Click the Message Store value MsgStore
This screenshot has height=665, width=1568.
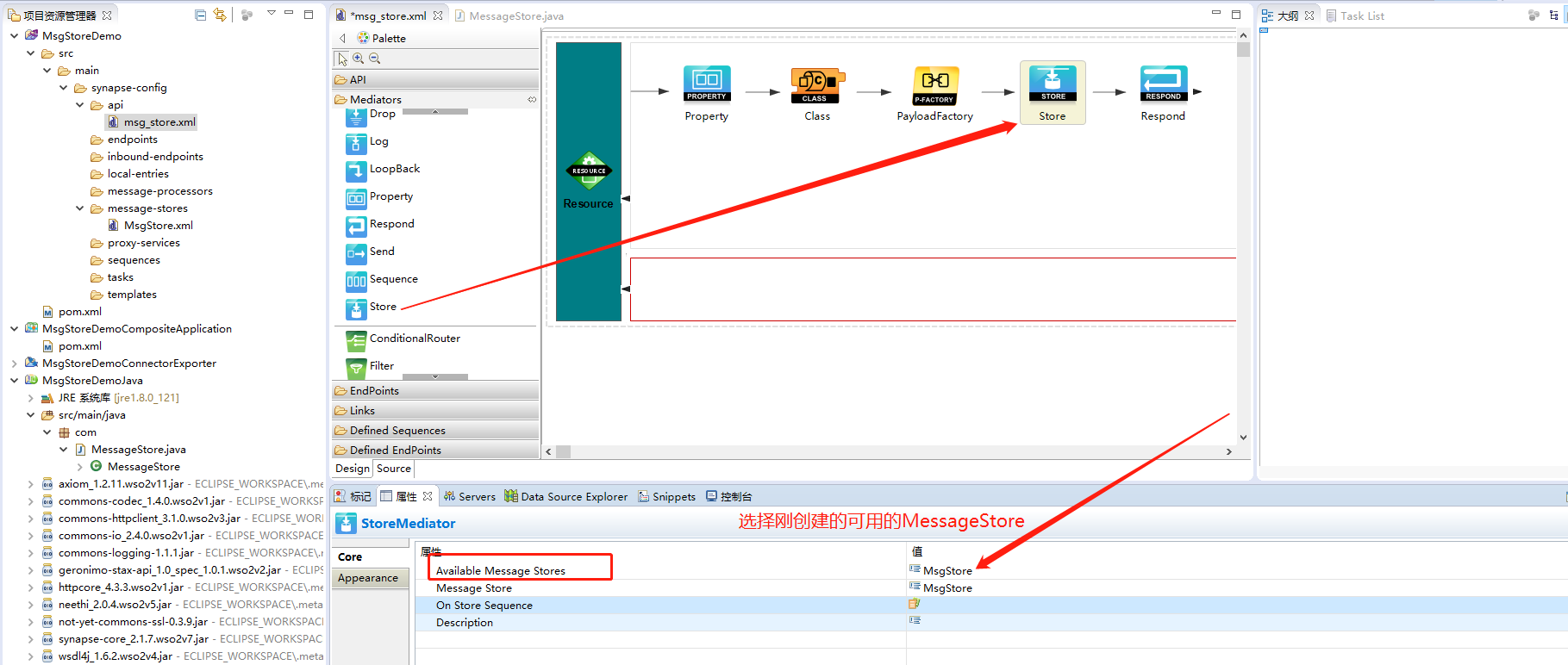(x=947, y=588)
